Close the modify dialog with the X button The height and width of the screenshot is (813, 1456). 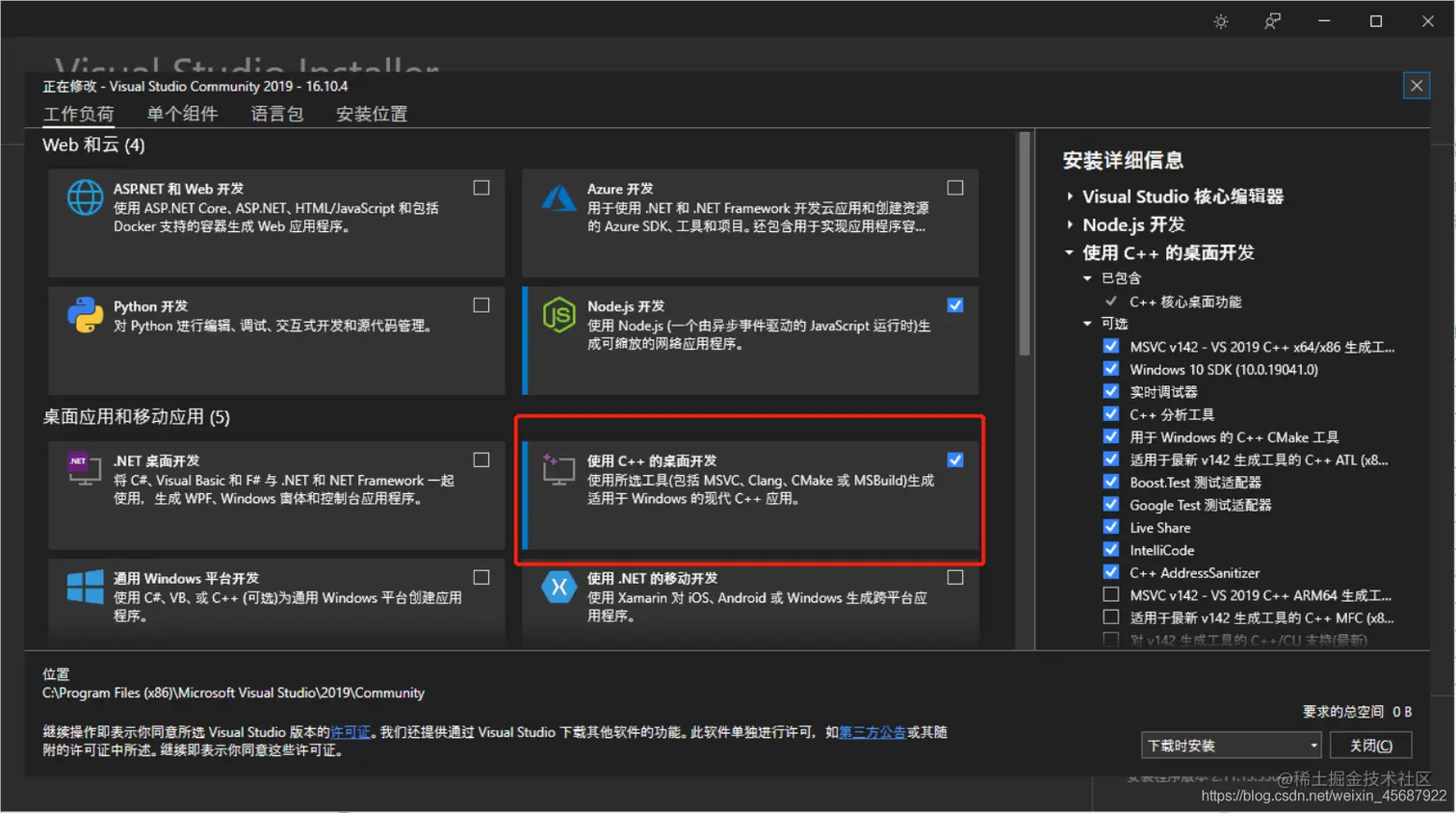pyautogui.click(x=1417, y=86)
